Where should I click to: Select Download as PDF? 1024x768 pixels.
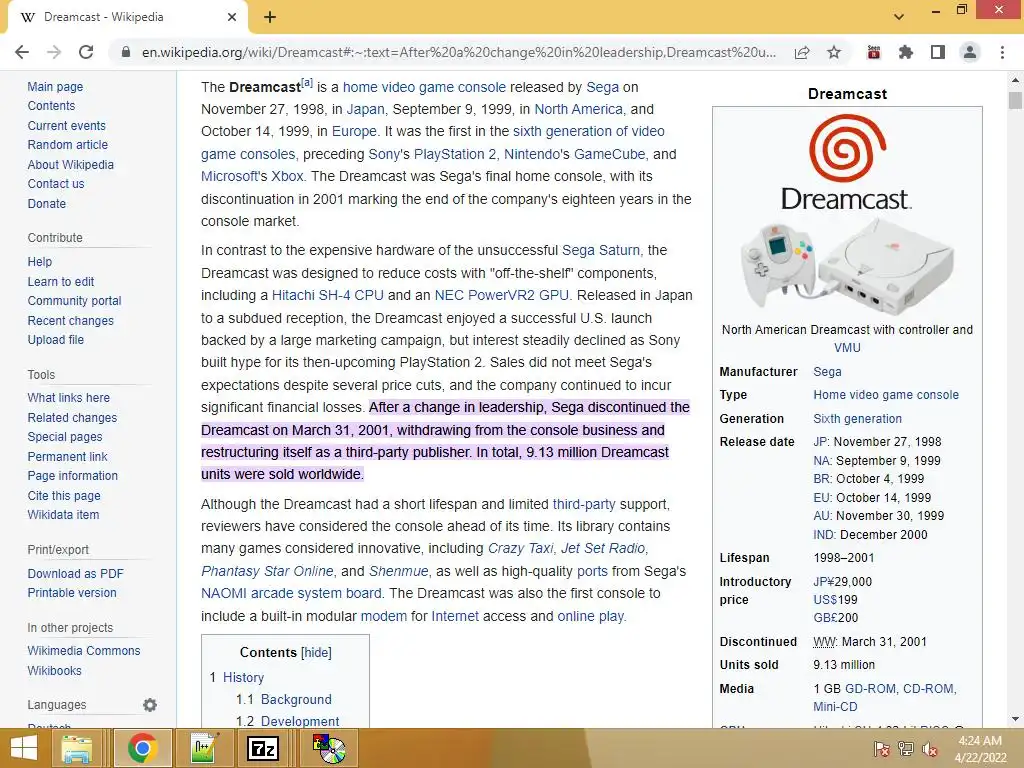pos(75,573)
